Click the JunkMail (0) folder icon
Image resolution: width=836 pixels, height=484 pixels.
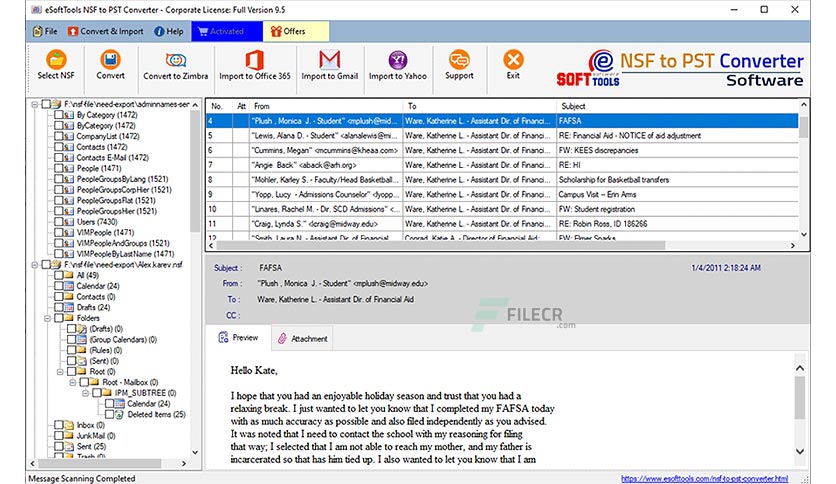pos(68,435)
